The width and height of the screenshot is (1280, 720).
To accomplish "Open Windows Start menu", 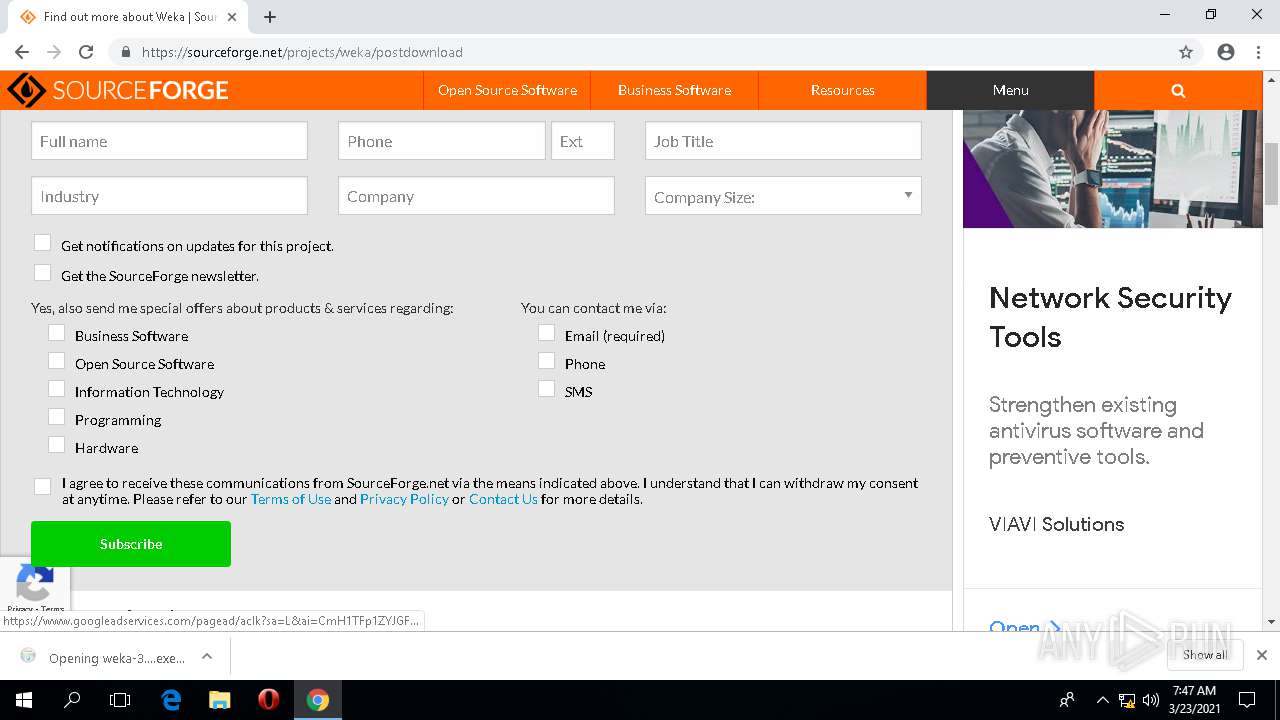I will (x=24, y=700).
